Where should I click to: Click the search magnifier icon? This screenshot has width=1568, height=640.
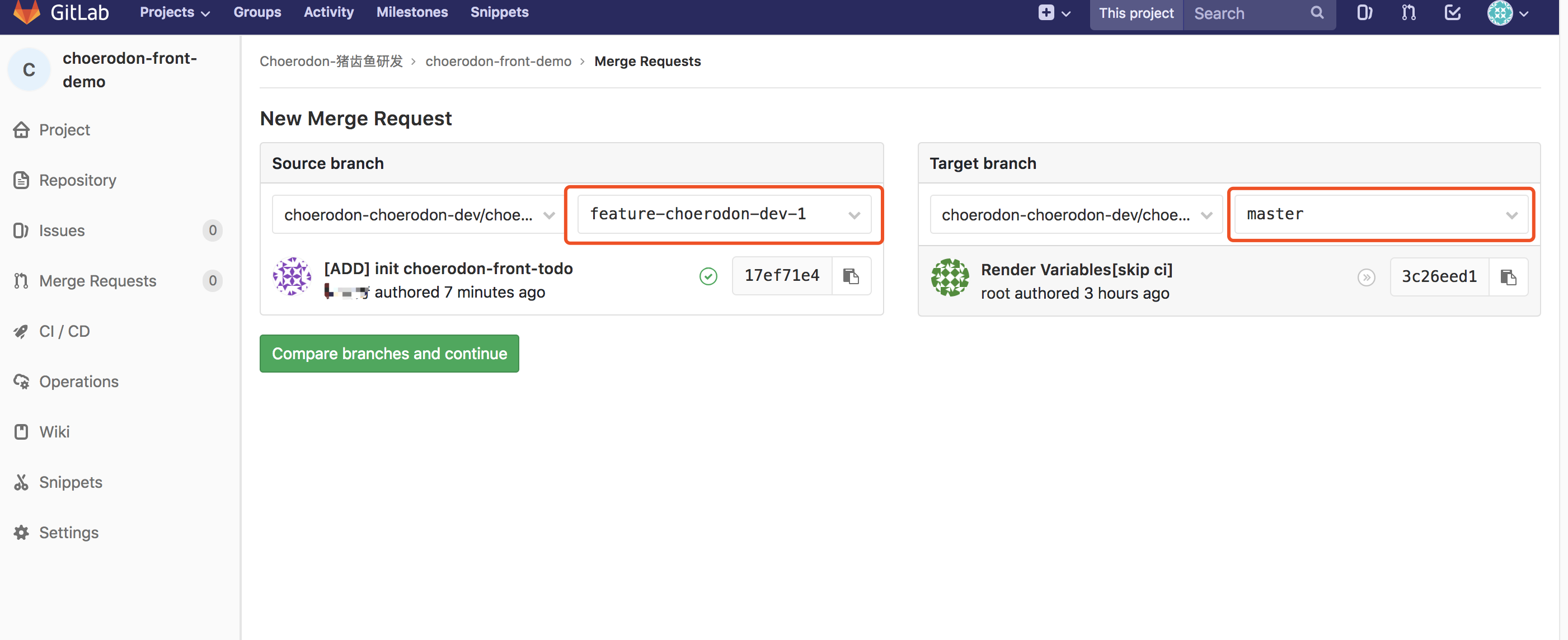tap(1317, 13)
